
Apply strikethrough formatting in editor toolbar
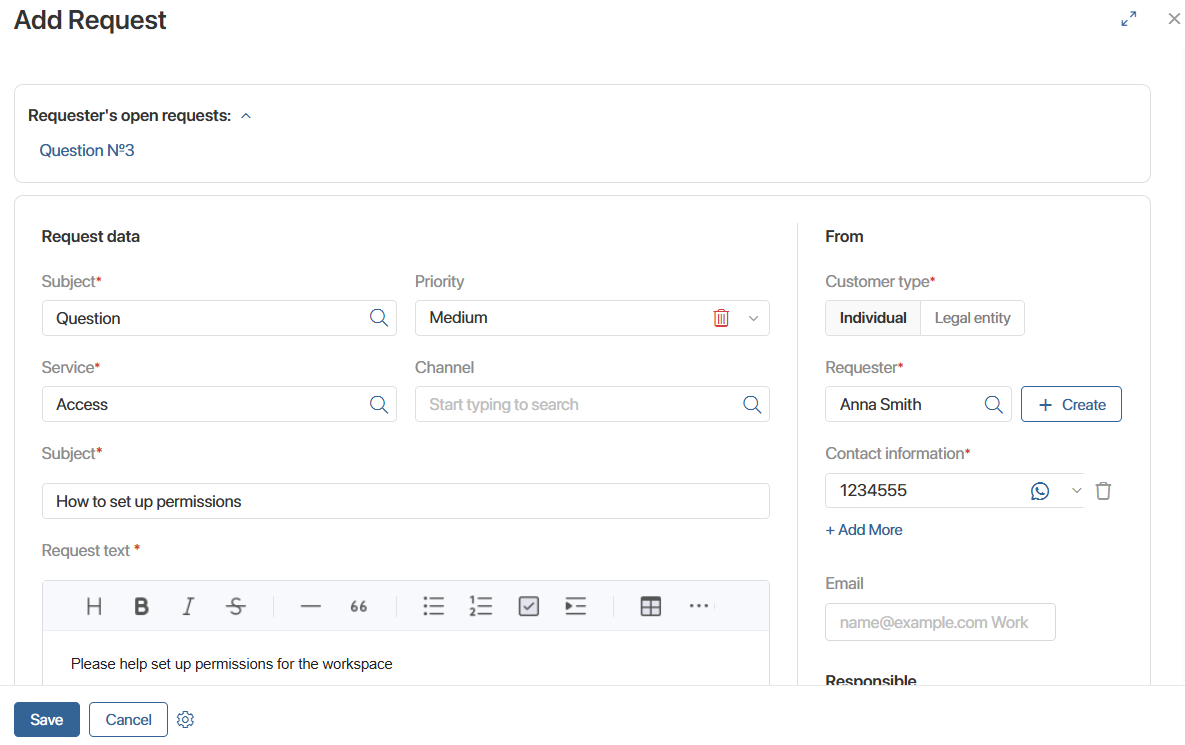pos(236,606)
